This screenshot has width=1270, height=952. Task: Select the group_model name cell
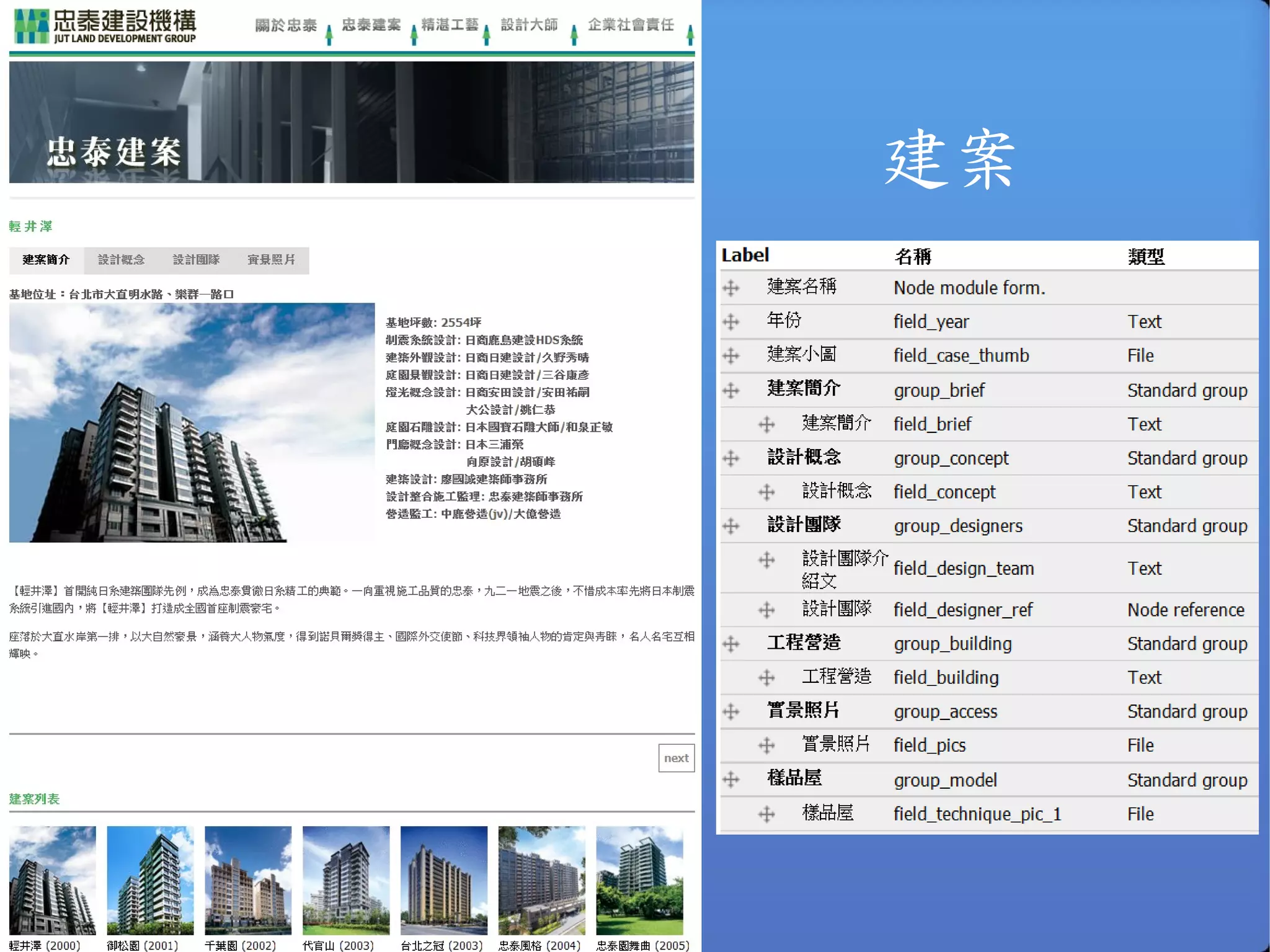[x=945, y=780]
